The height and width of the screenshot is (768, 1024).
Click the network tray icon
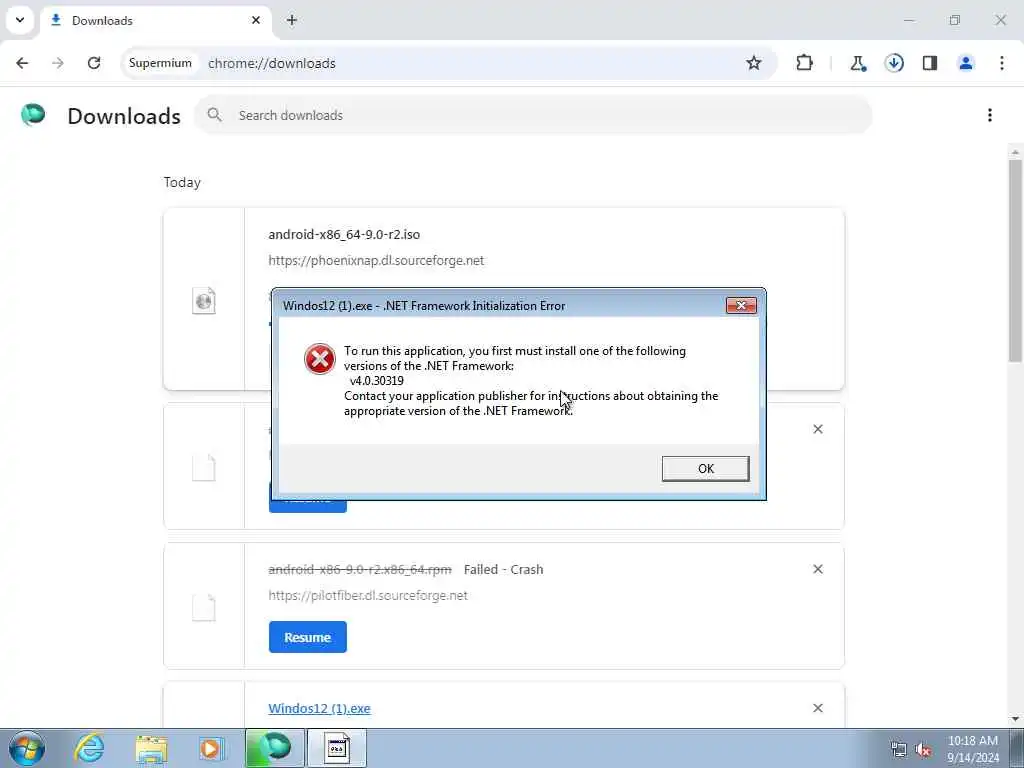(x=899, y=750)
